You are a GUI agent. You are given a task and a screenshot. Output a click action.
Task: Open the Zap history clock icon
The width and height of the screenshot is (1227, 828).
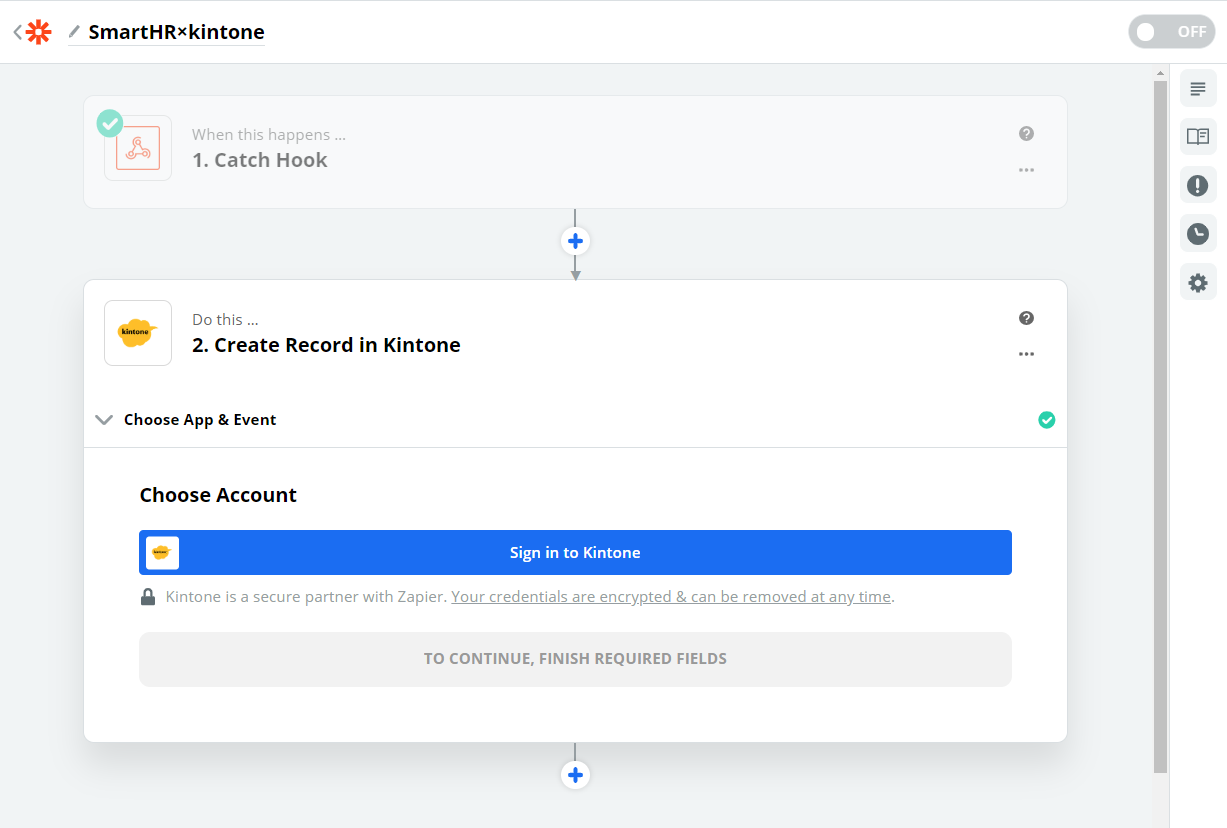pyautogui.click(x=1198, y=234)
